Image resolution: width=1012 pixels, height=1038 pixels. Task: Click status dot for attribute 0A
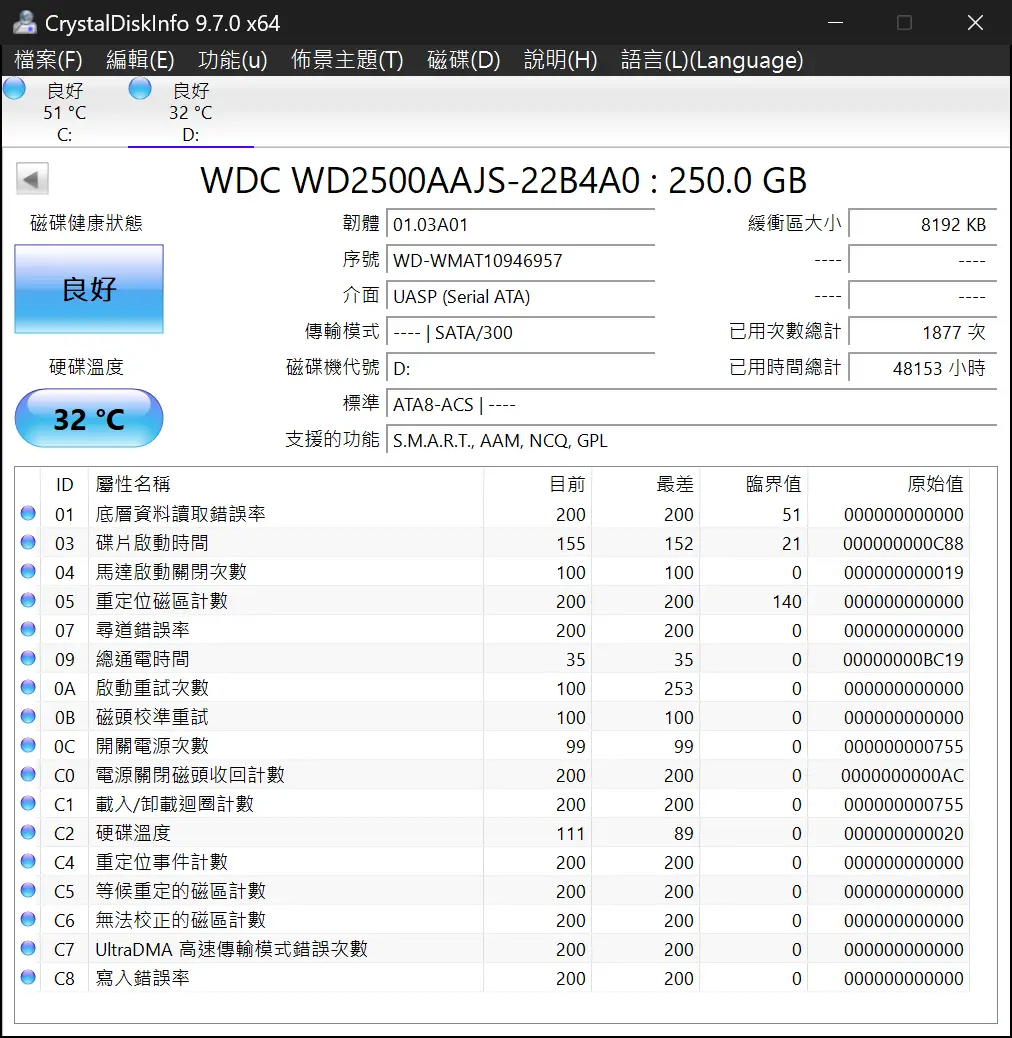pos(28,687)
